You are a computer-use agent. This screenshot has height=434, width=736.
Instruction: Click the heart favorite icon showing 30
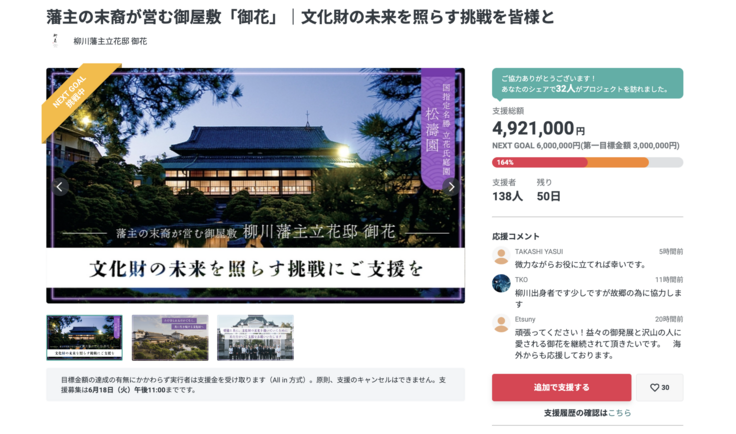659,388
